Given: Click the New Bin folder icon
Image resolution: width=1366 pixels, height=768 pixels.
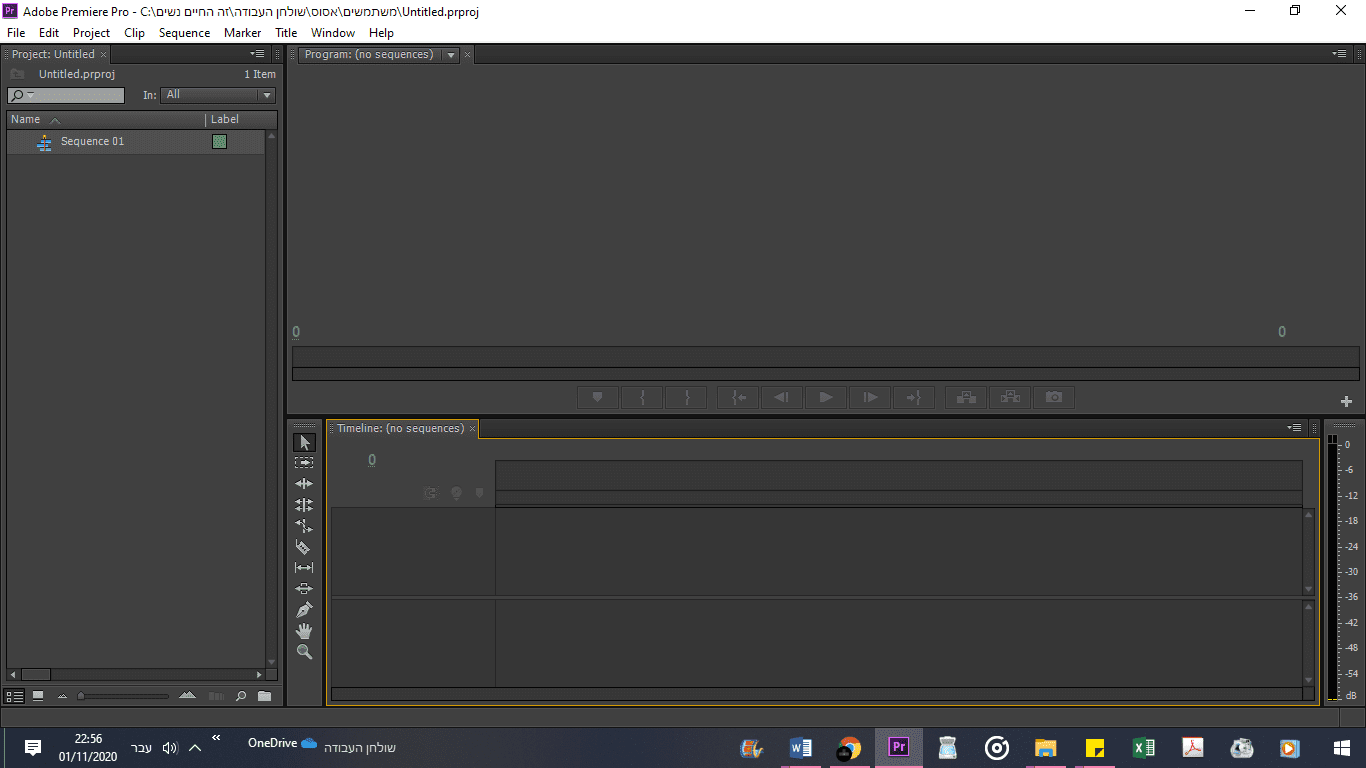Looking at the screenshot, I should [264, 696].
